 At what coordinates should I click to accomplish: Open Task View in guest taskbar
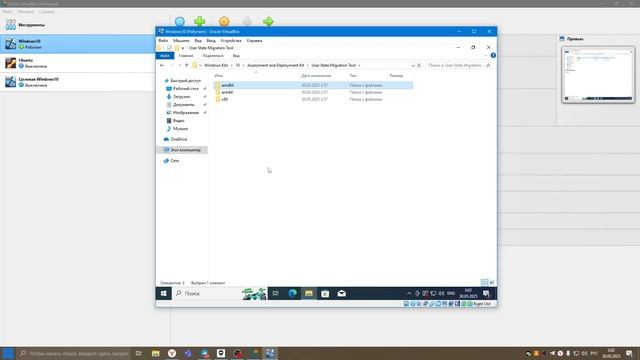(276, 293)
